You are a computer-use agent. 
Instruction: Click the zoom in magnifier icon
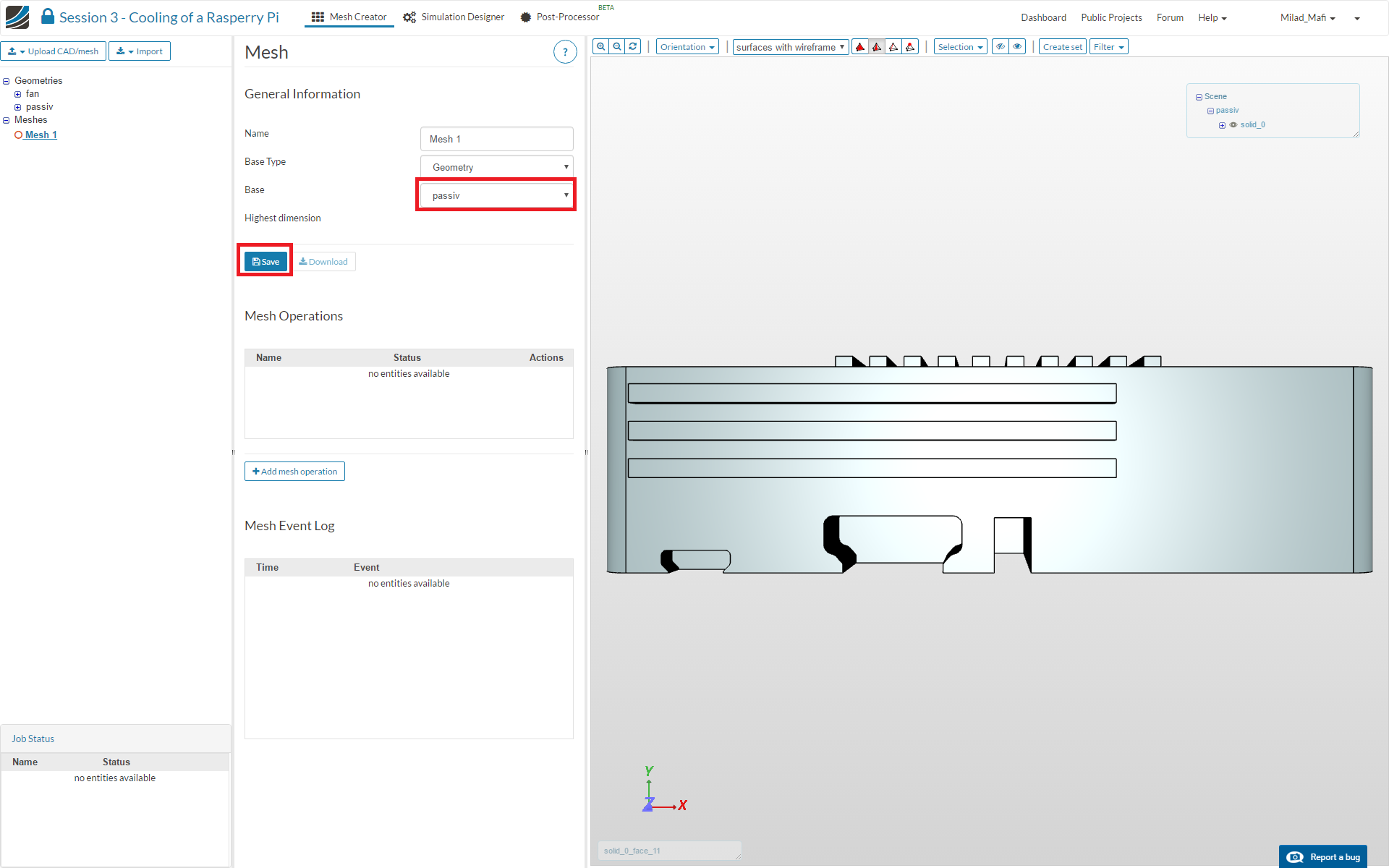600,47
